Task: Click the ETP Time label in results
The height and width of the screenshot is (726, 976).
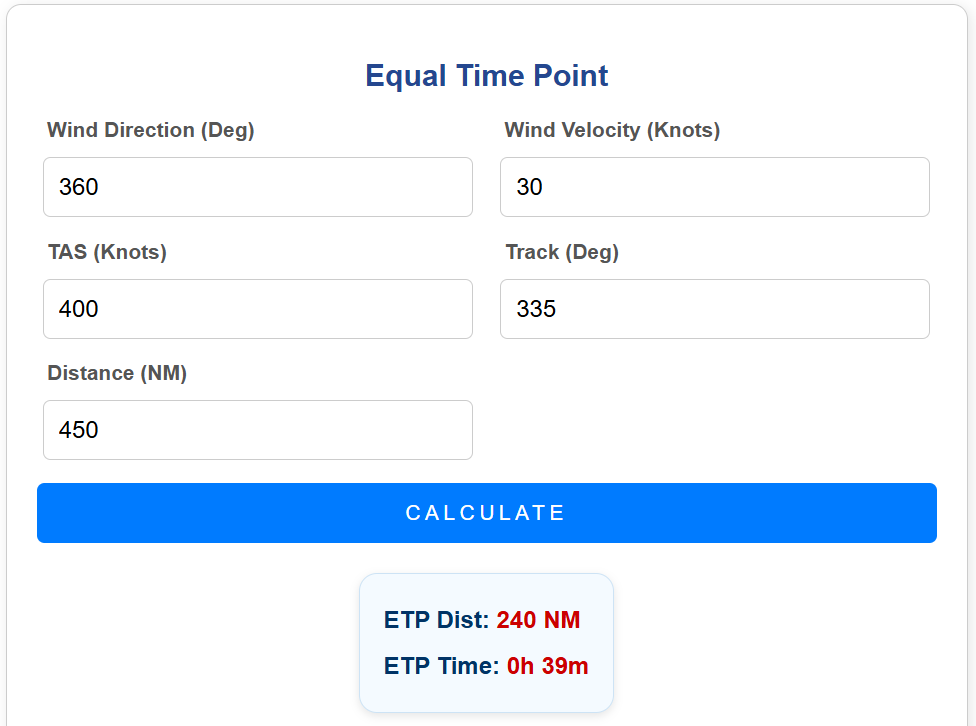Action: (441, 666)
